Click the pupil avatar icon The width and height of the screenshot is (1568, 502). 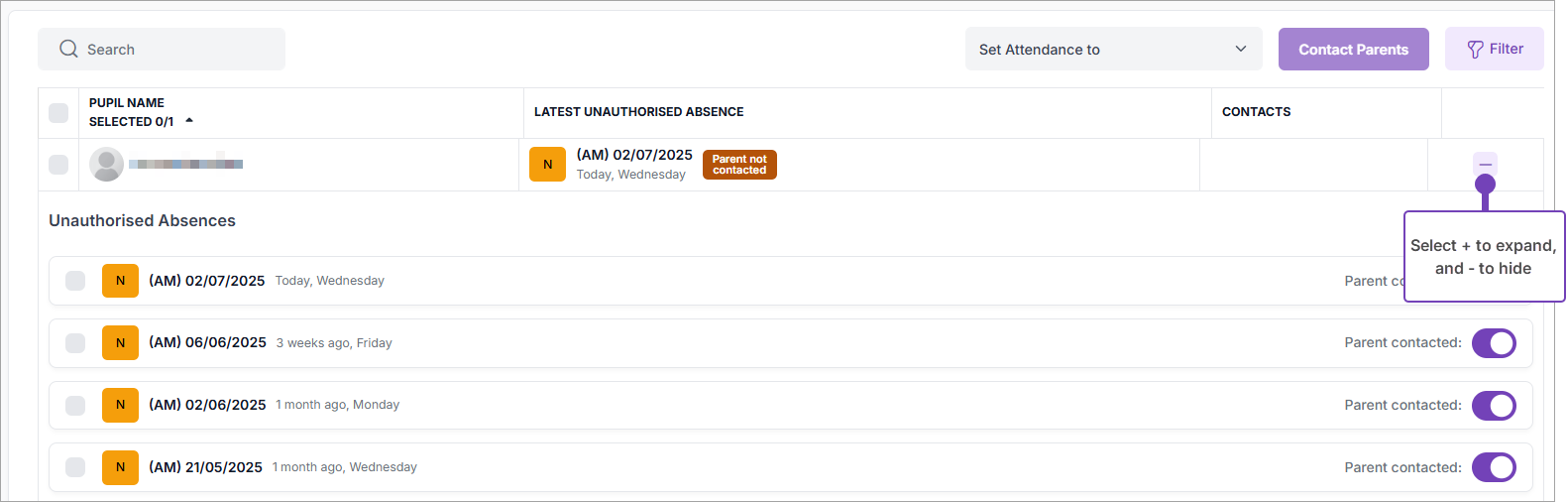point(106,165)
